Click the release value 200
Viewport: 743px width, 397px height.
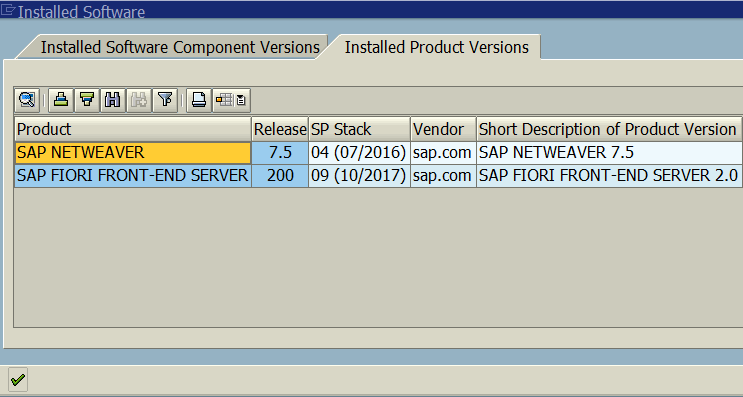tap(280, 176)
